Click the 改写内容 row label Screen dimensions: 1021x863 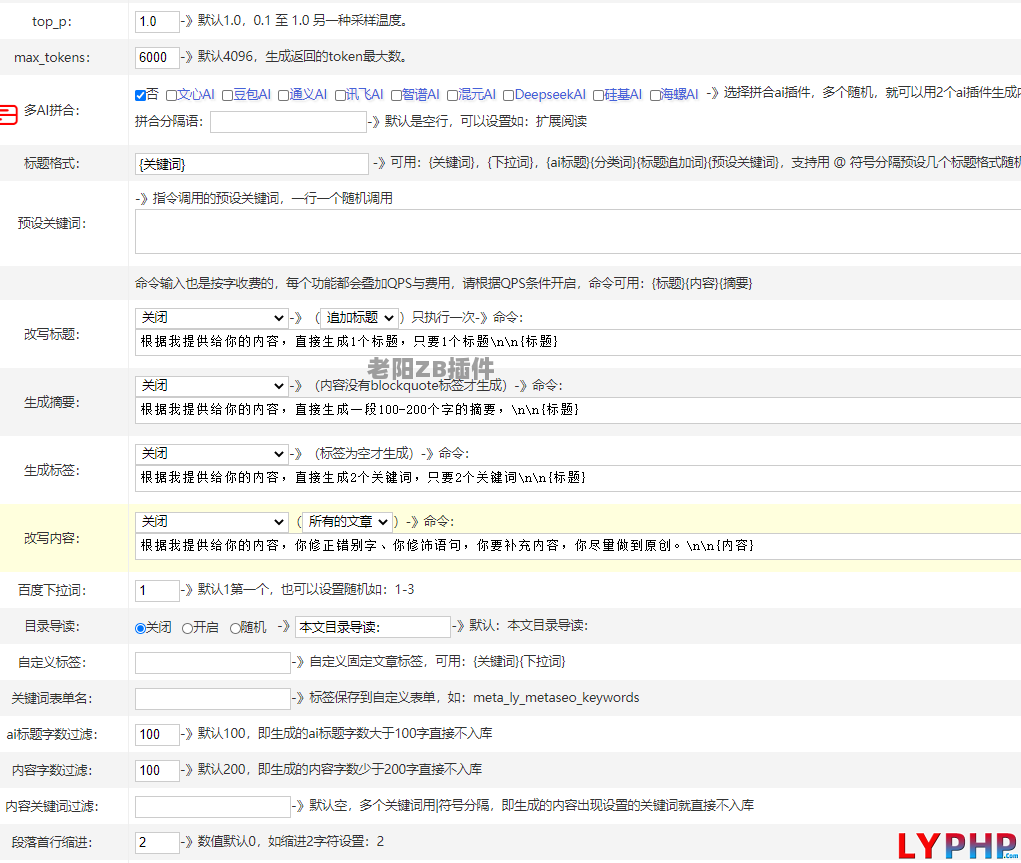point(52,539)
